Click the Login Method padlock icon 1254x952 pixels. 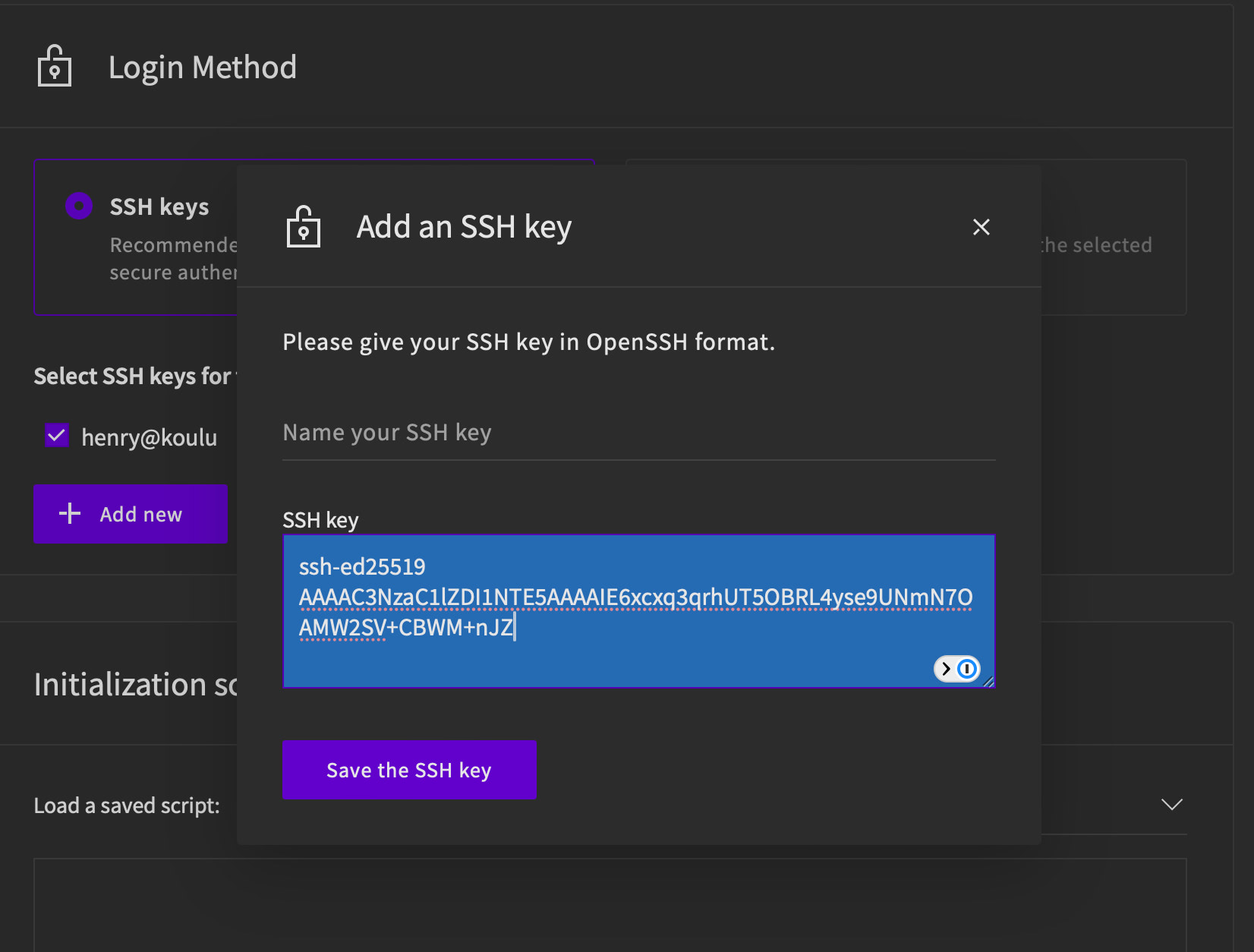pyautogui.click(x=55, y=66)
